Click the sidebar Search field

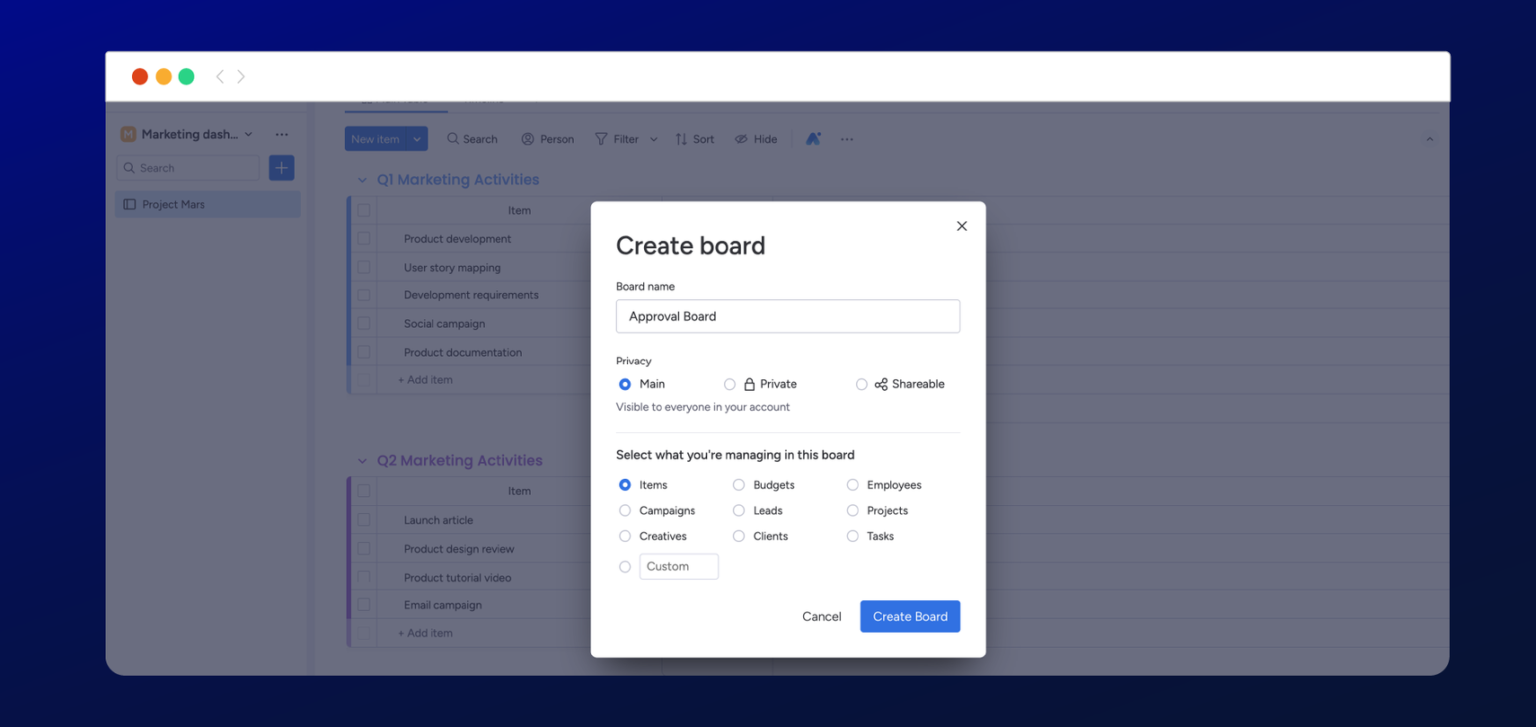pyautogui.click(x=188, y=168)
